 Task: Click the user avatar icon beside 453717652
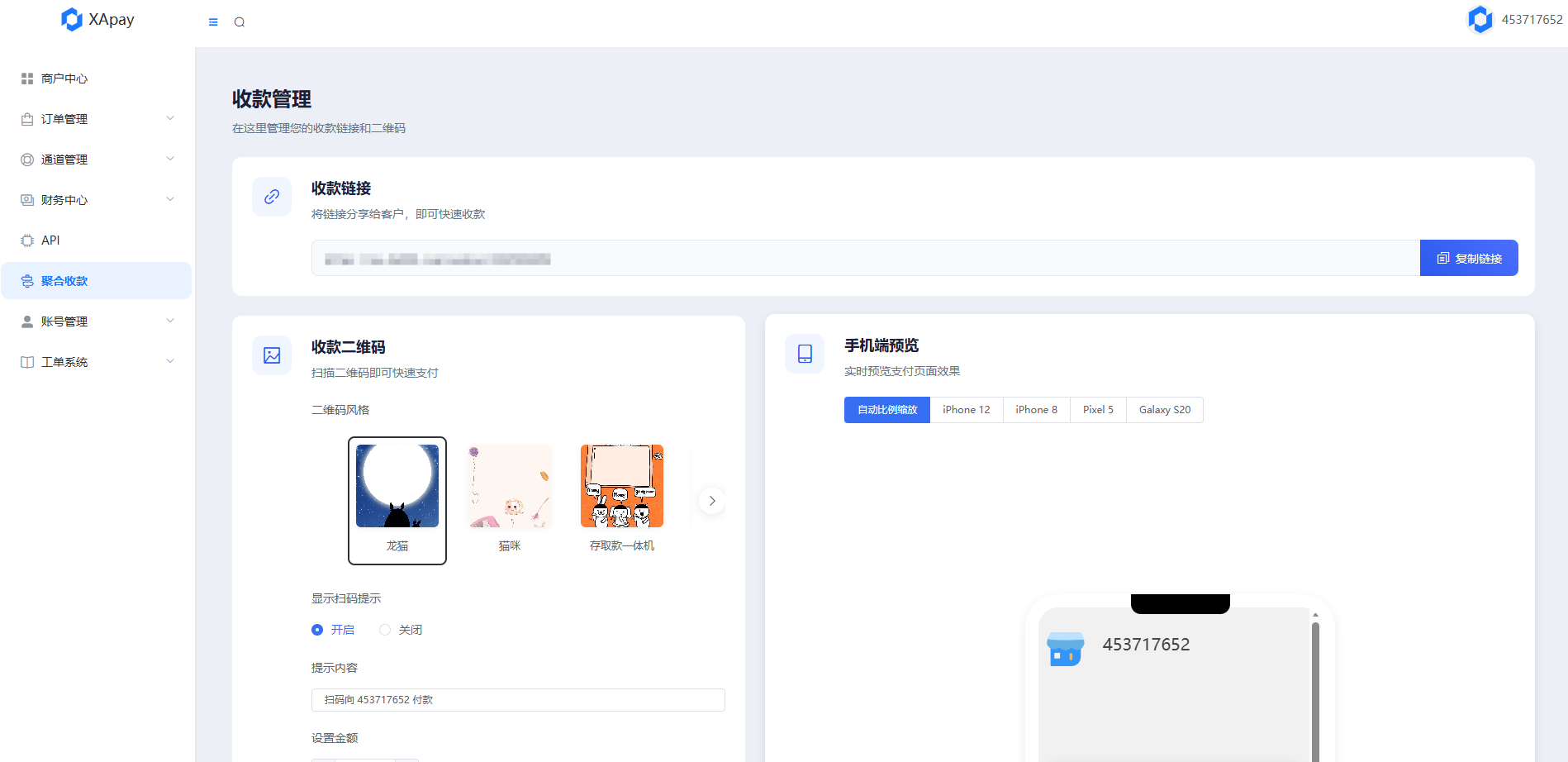(x=1479, y=20)
